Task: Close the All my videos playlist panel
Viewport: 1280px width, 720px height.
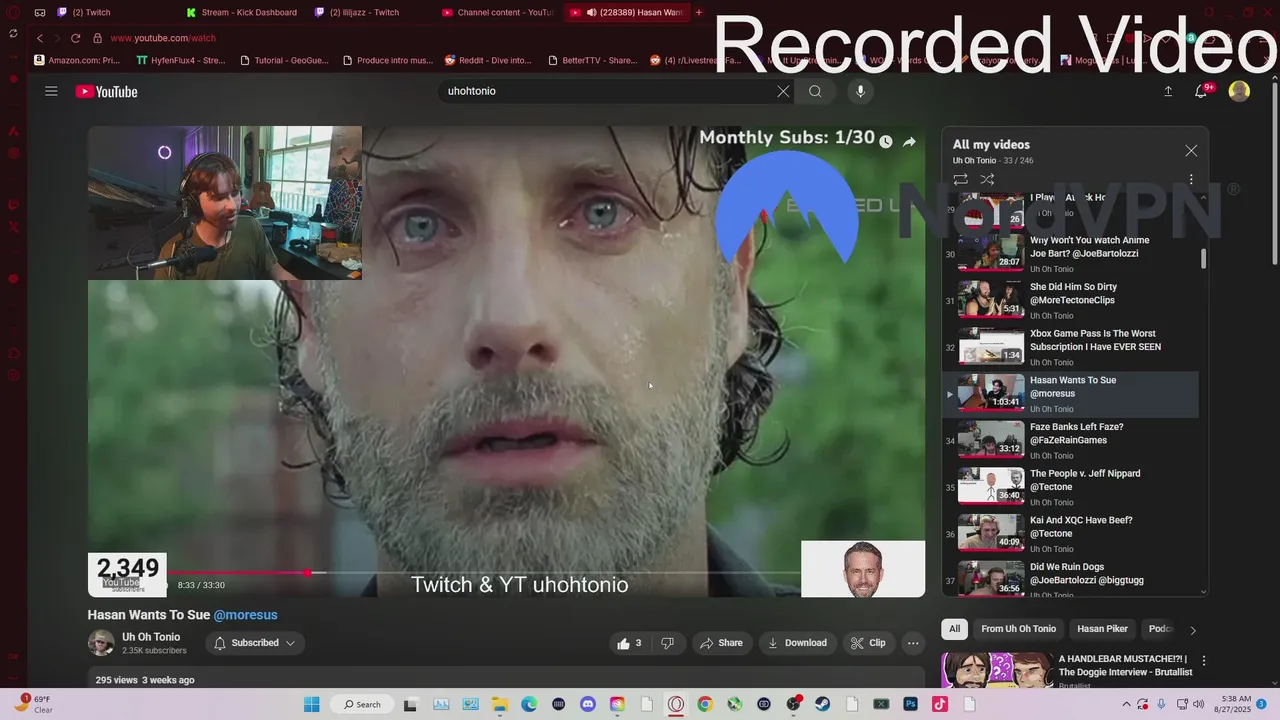Action: (x=1191, y=151)
